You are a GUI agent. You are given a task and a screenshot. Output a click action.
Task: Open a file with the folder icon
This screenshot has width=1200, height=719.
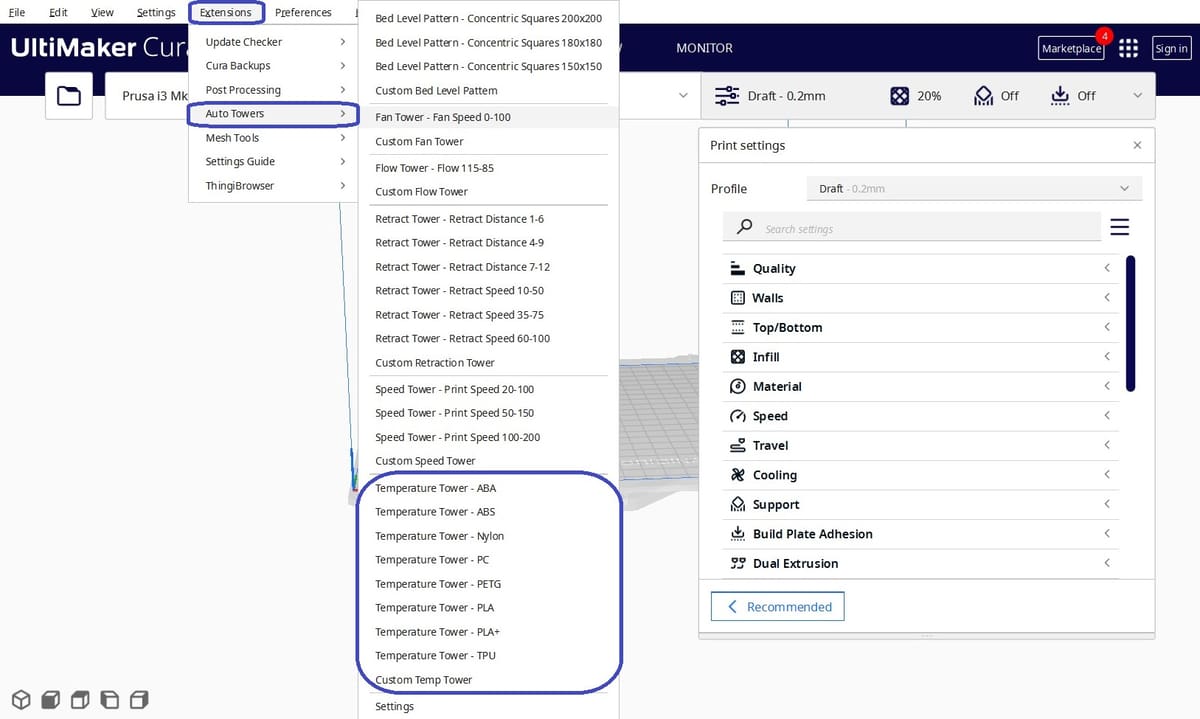pos(69,96)
